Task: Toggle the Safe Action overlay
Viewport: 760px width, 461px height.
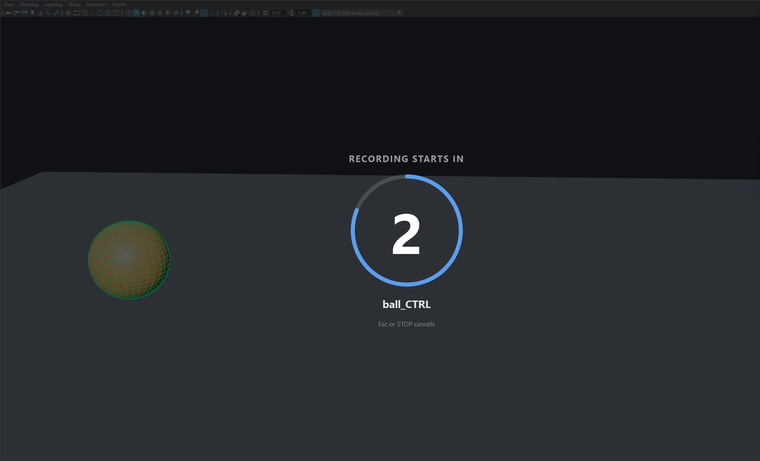Action: [x=108, y=13]
